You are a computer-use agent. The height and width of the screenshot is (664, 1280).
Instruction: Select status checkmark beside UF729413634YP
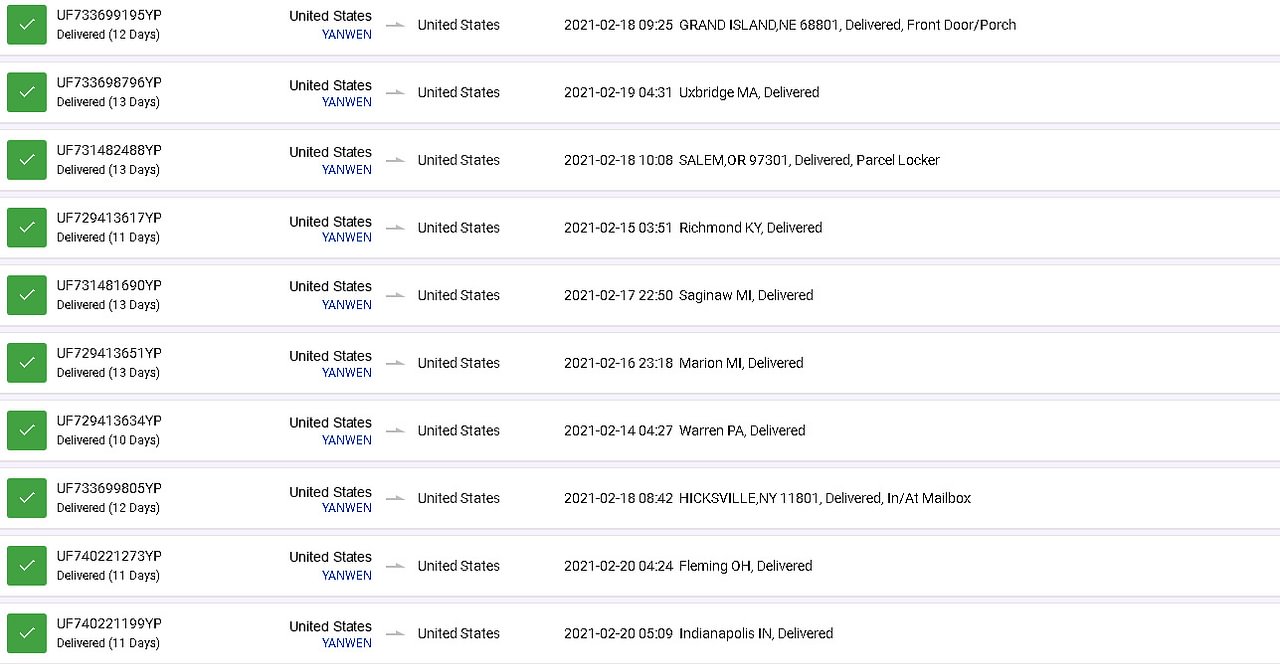[27, 430]
